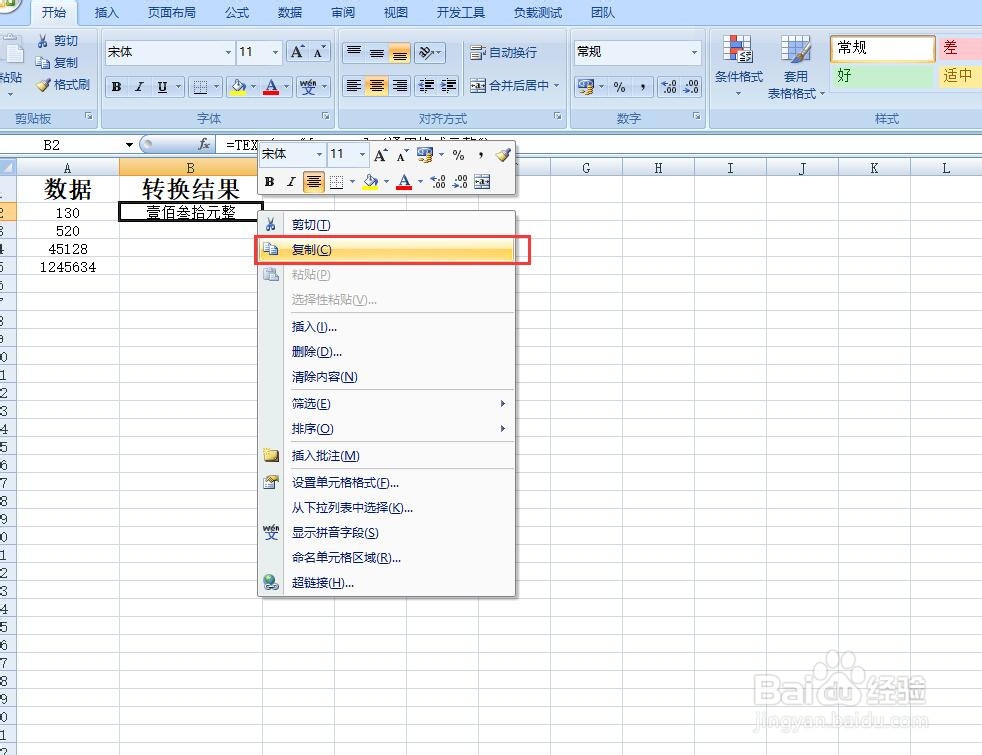Open 套用表格格式 table format gallery
The image size is (982, 755).
tap(795, 67)
